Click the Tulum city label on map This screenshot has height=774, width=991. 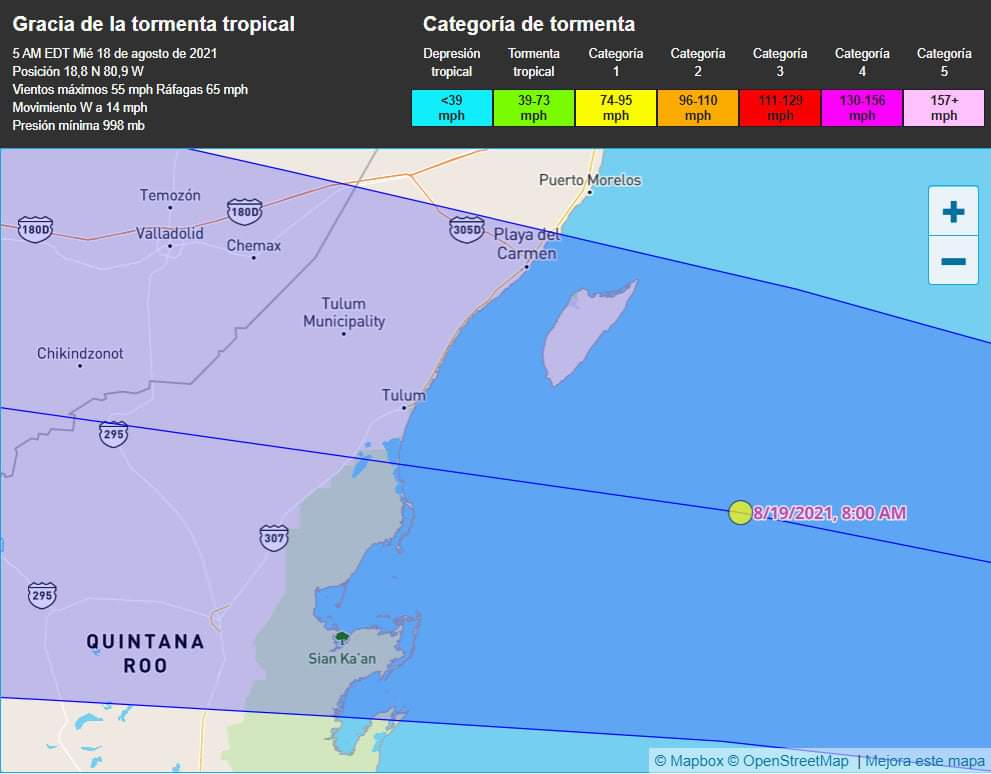[x=403, y=395]
